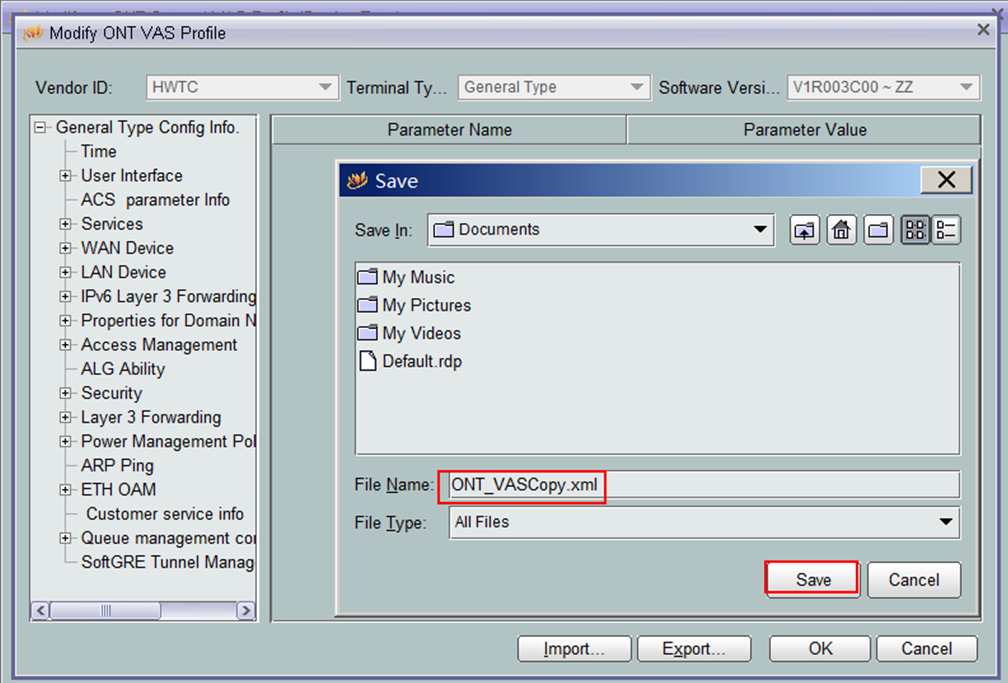The width and height of the screenshot is (1008, 683).
Task: Select ACS parameter Info tree item
Action: point(155,200)
